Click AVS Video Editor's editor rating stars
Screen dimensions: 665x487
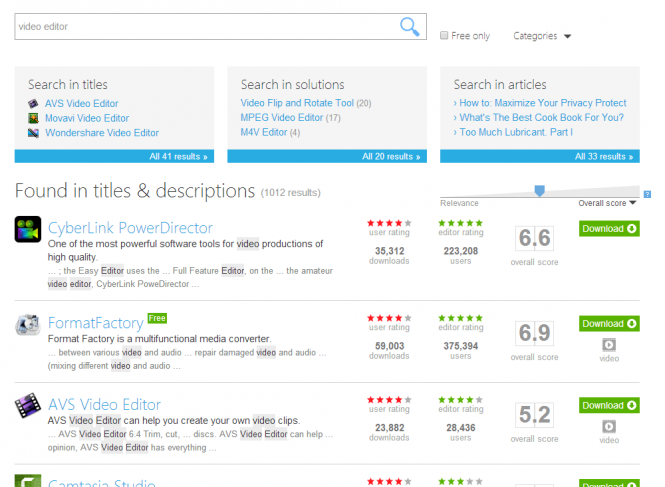click(x=461, y=400)
